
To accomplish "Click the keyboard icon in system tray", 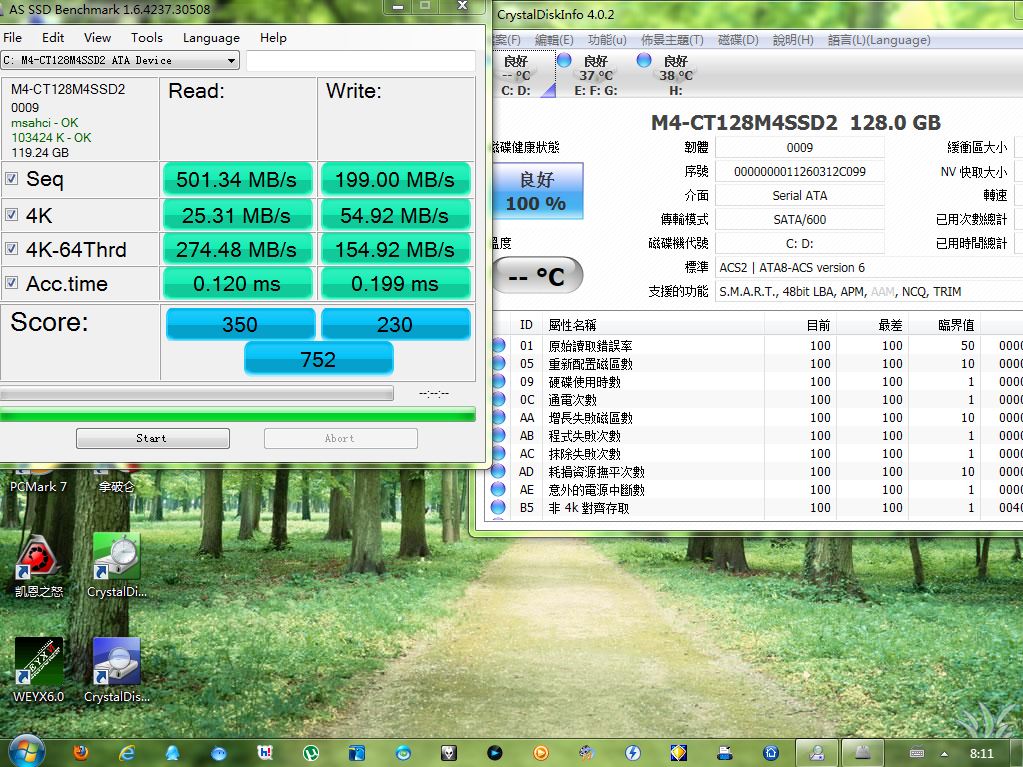I will point(917,753).
